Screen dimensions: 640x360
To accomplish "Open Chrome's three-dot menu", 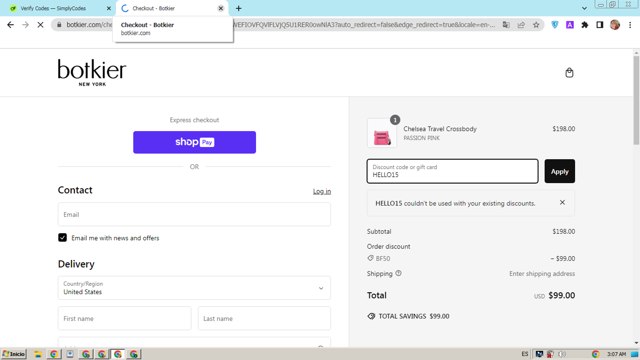I will pyautogui.click(x=630, y=25).
